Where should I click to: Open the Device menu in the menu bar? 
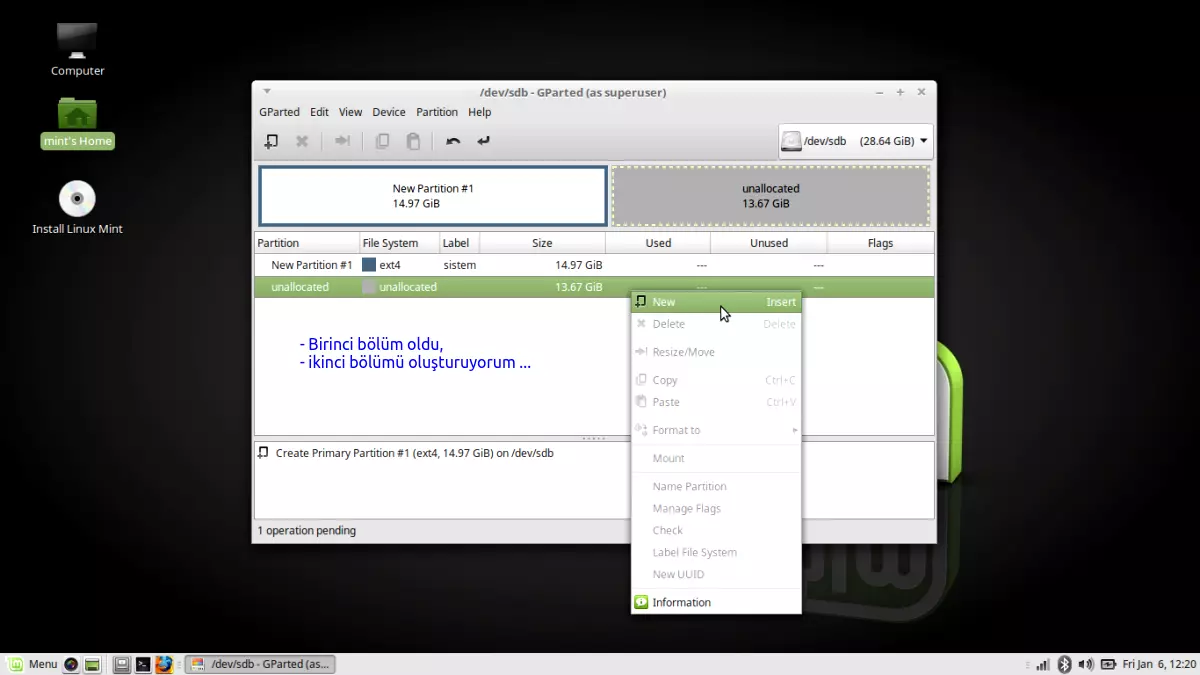[389, 112]
